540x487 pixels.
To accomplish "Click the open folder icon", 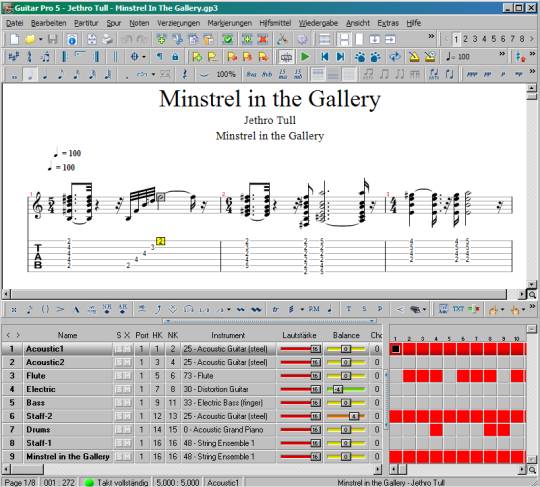I will click(x=30, y=39).
